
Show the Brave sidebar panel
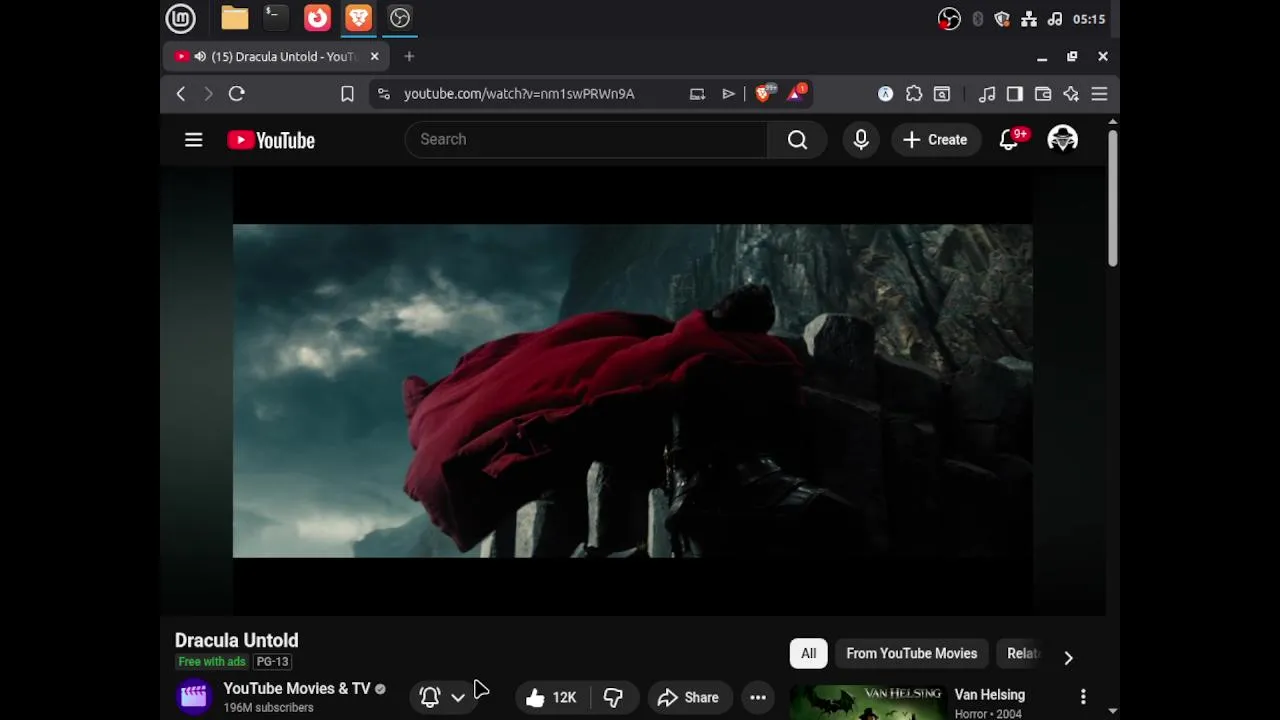click(x=1015, y=94)
